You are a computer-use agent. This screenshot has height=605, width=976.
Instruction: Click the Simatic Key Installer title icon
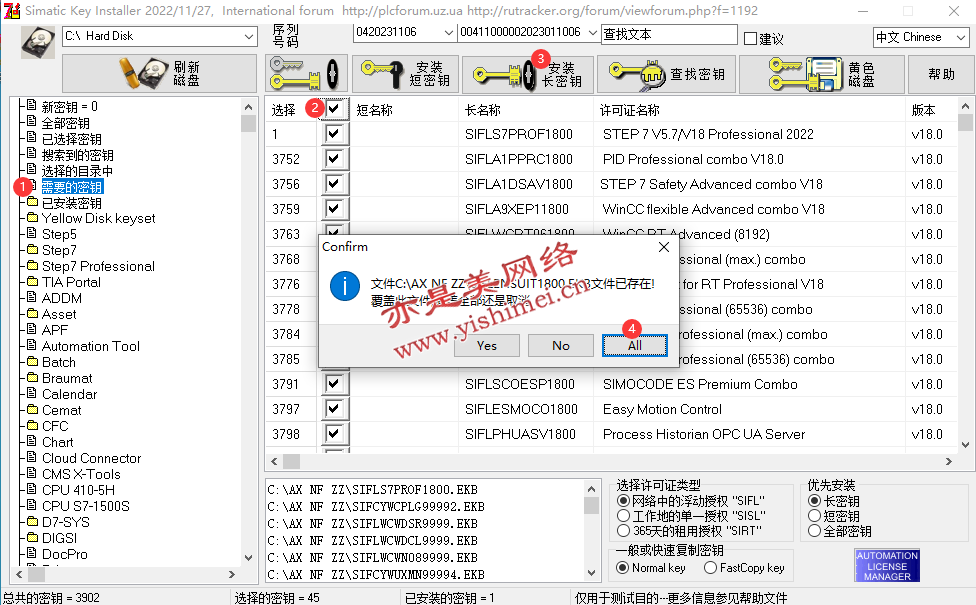tap(12, 11)
